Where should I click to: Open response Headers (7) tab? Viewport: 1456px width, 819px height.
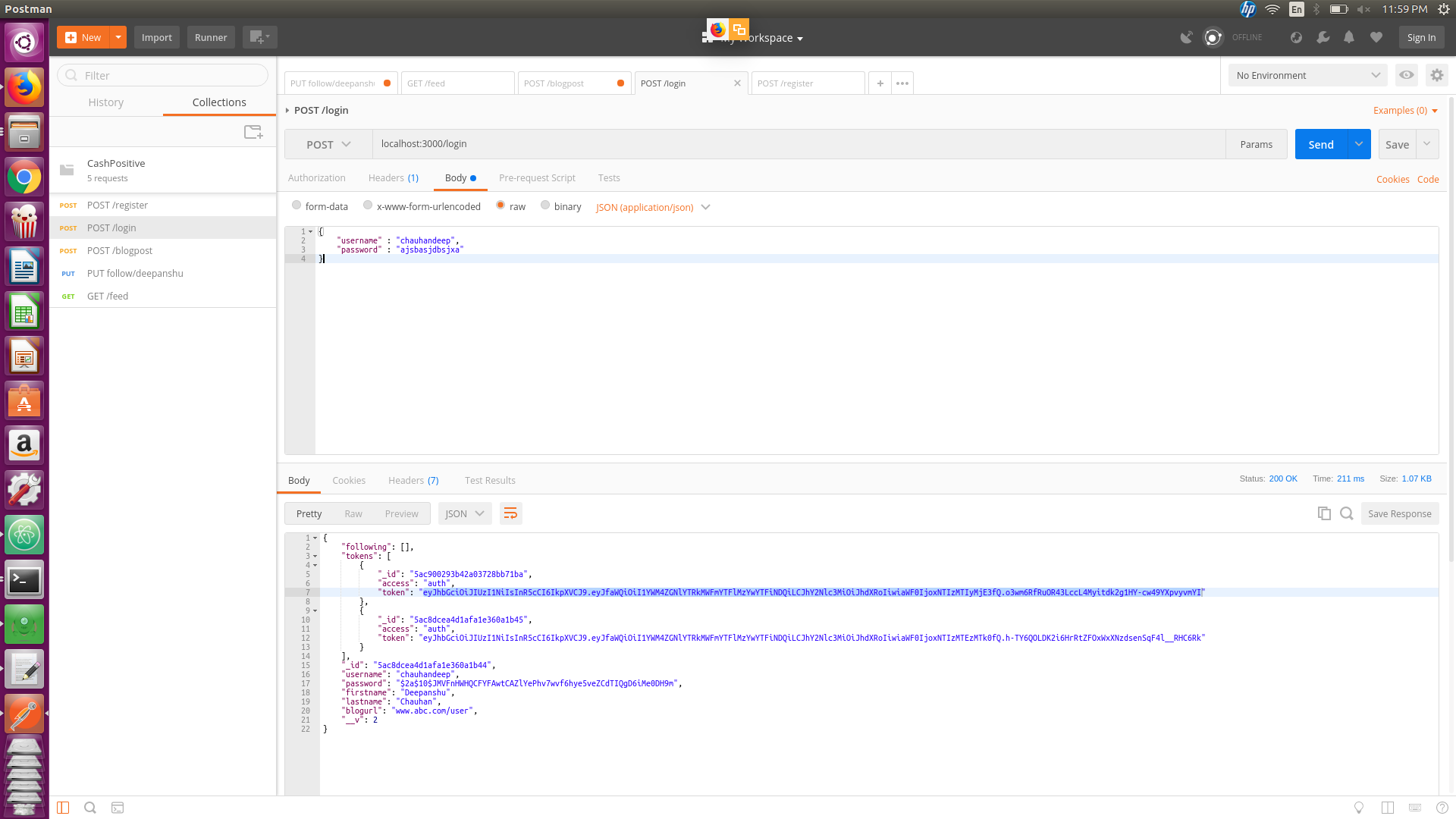pyautogui.click(x=413, y=480)
